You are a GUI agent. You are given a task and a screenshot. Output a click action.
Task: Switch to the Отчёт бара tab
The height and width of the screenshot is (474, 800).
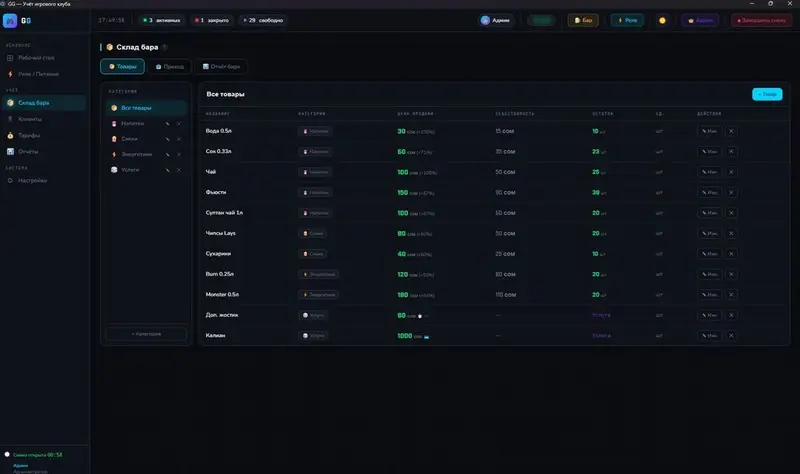click(221, 66)
